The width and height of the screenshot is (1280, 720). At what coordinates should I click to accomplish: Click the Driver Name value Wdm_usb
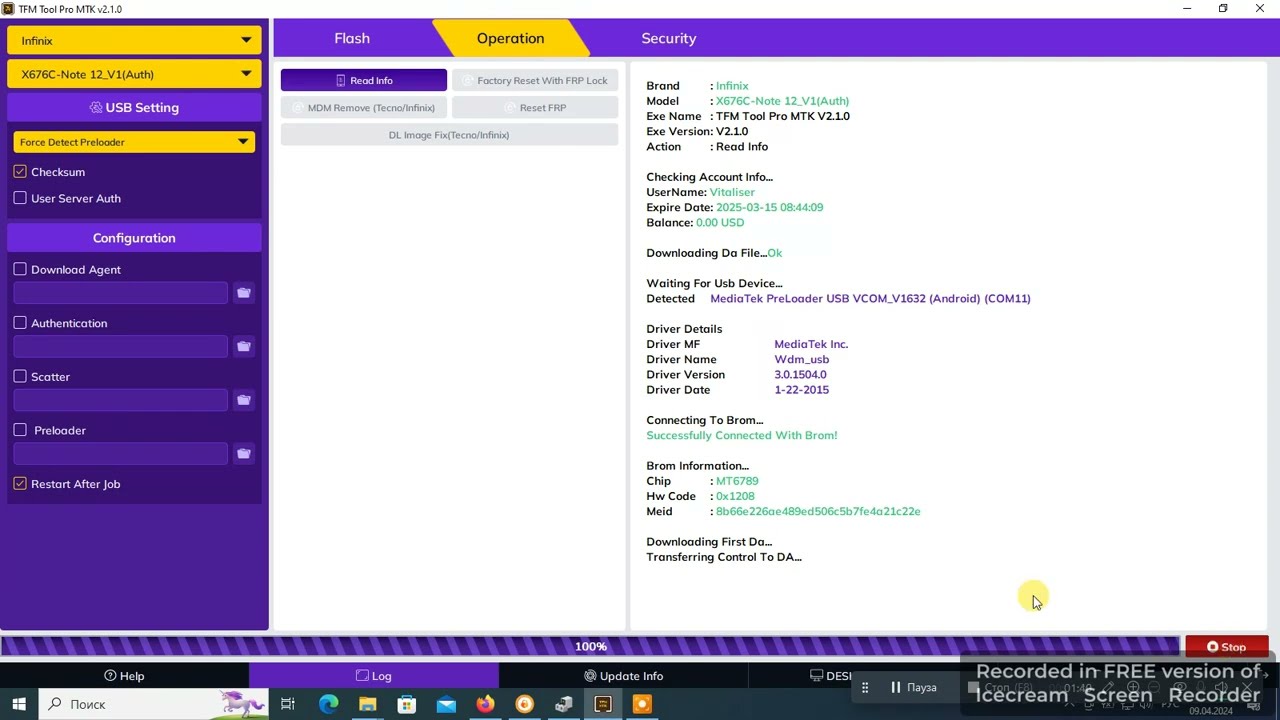click(802, 359)
